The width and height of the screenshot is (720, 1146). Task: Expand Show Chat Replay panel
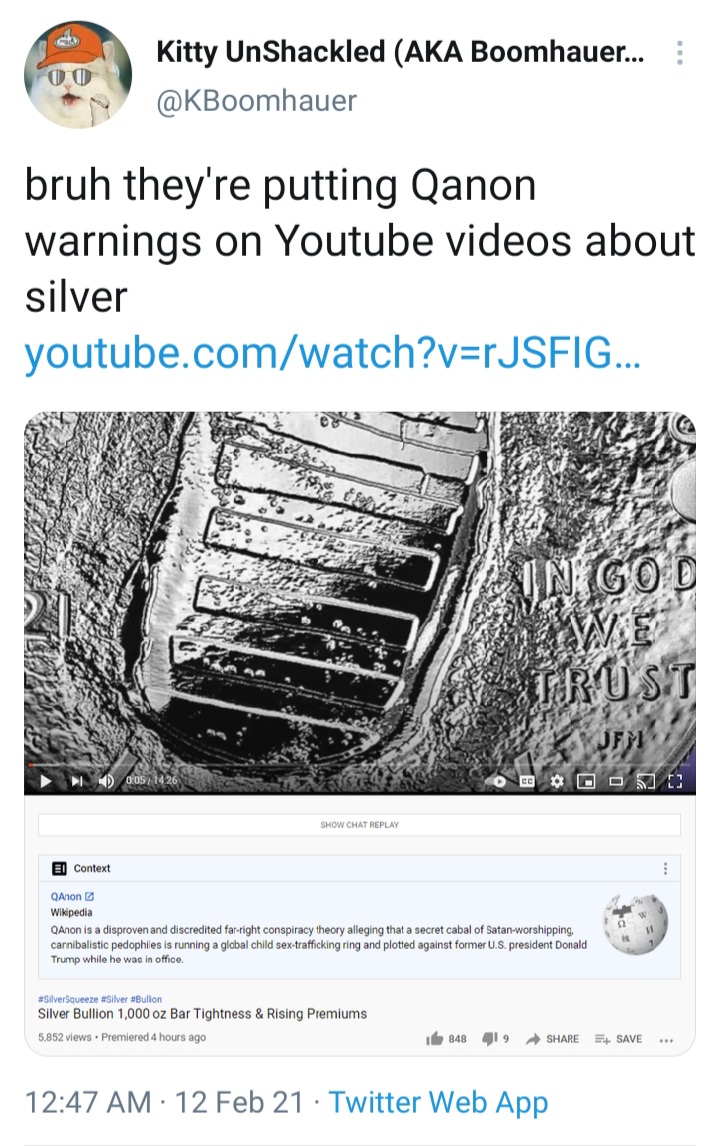[360, 824]
